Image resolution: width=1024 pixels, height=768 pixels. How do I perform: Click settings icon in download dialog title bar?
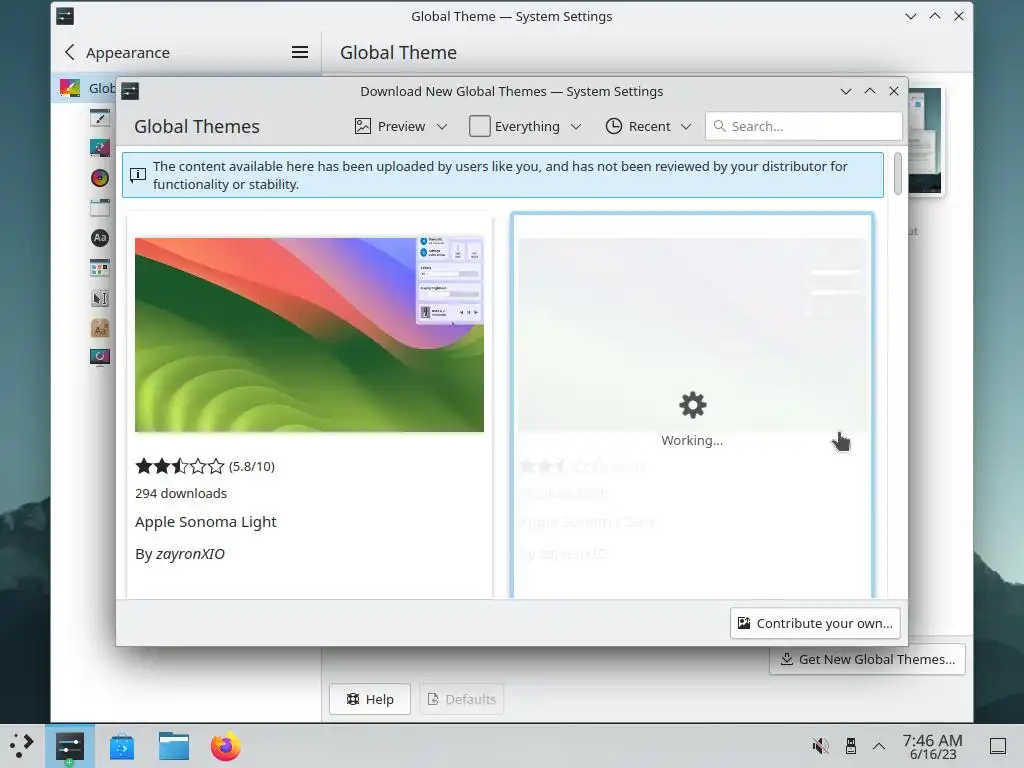[130, 91]
